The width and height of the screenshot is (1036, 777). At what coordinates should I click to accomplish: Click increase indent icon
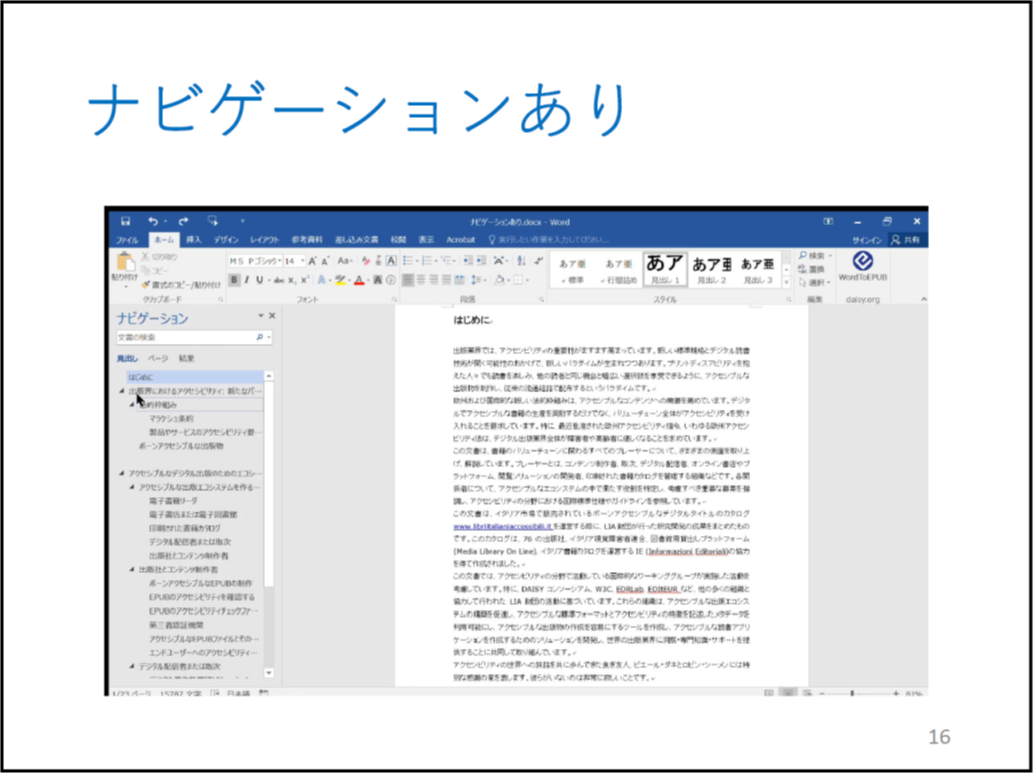(481, 261)
